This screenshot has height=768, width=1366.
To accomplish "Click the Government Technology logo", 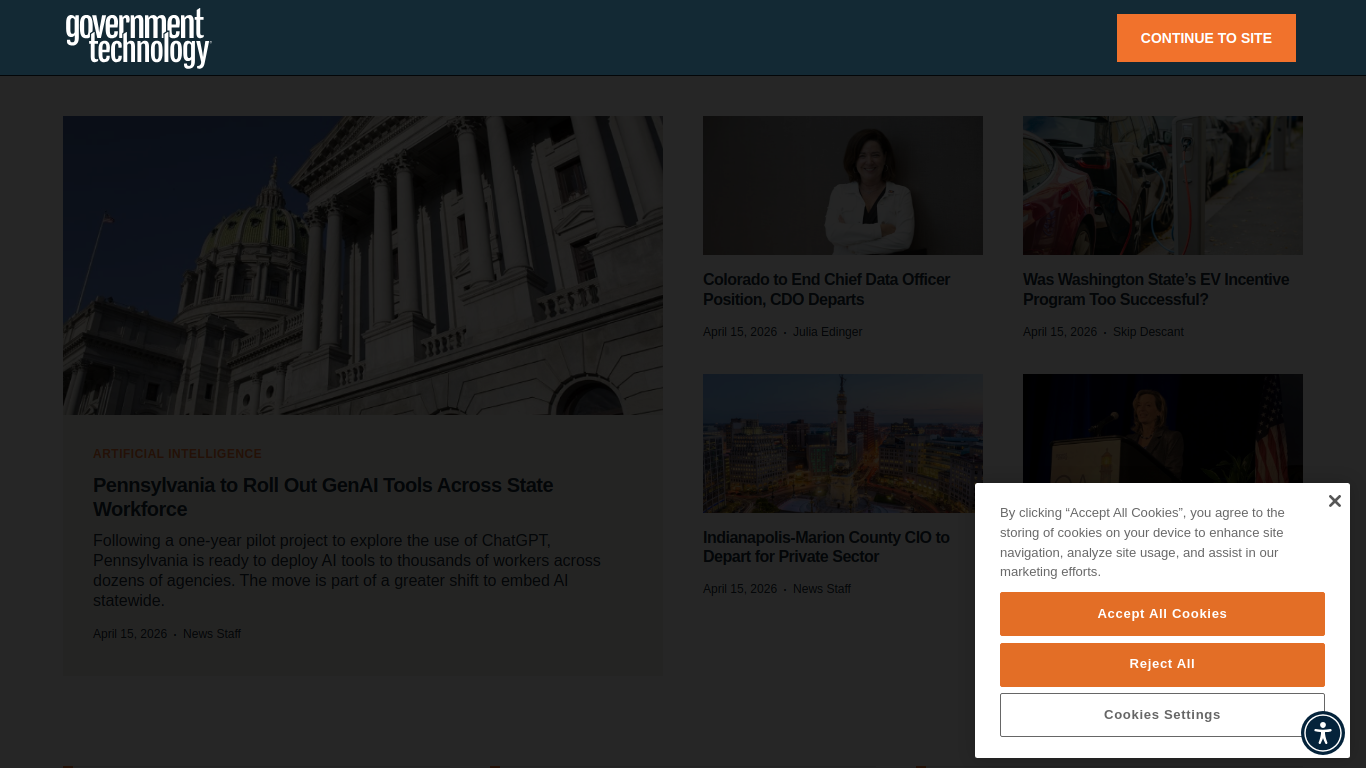I will pyautogui.click(x=138, y=38).
